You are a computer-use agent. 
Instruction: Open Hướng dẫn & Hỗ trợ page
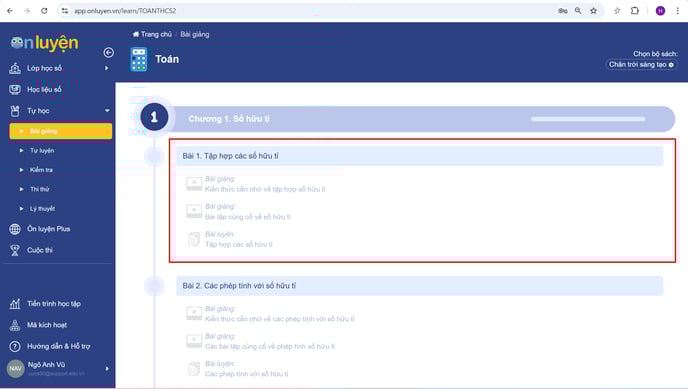tap(59, 346)
